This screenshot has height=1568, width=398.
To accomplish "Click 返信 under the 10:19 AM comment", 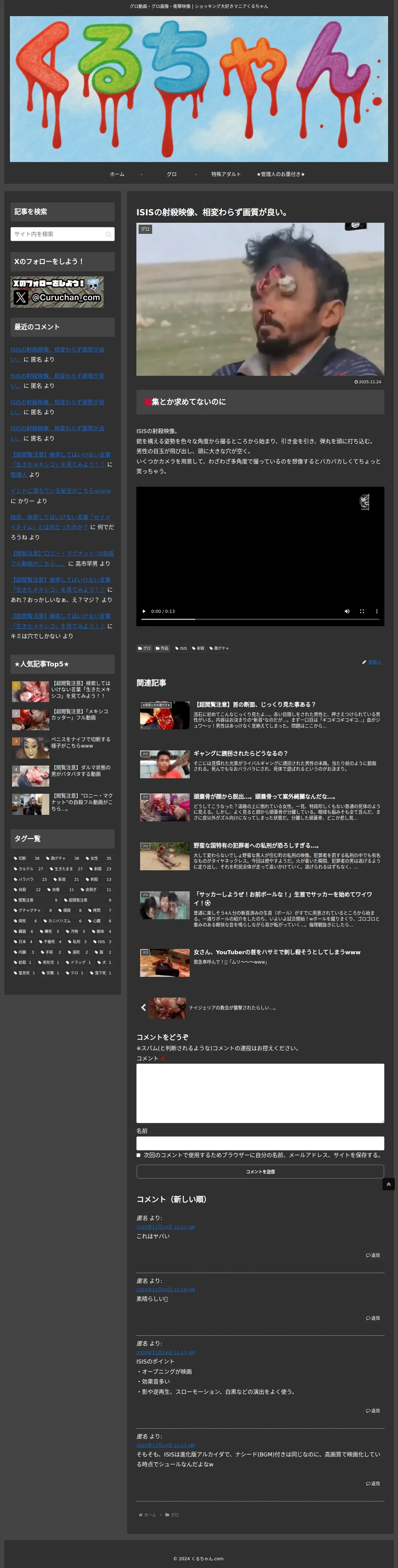I will tap(373, 1318).
